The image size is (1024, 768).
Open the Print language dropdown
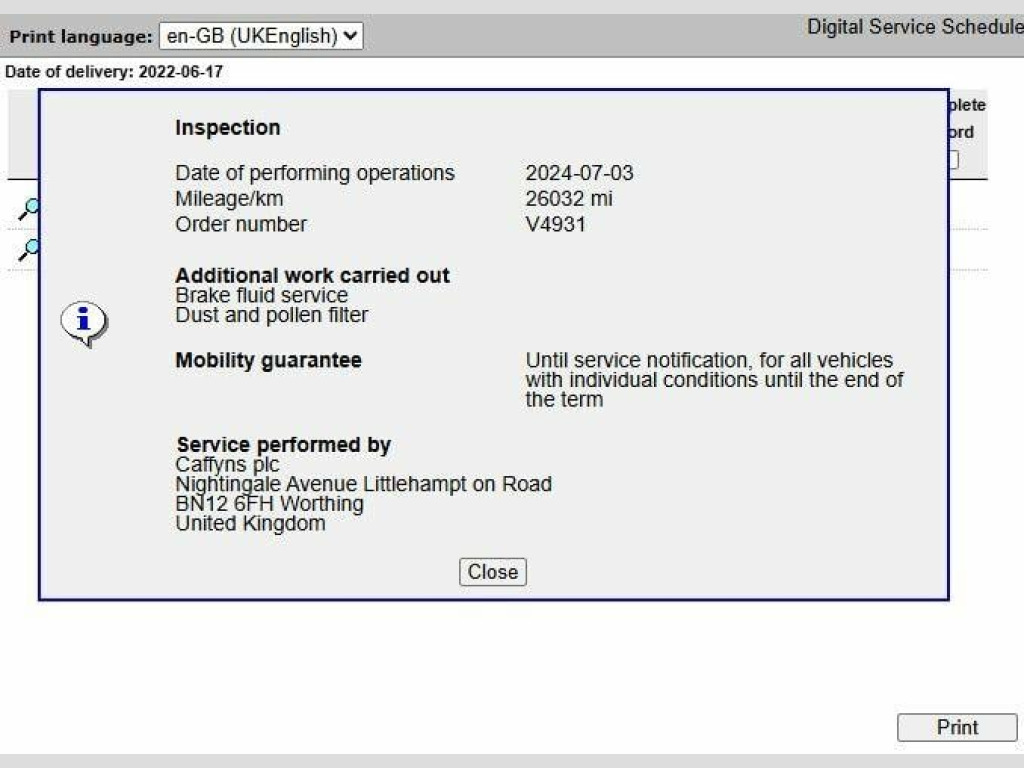tap(260, 37)
